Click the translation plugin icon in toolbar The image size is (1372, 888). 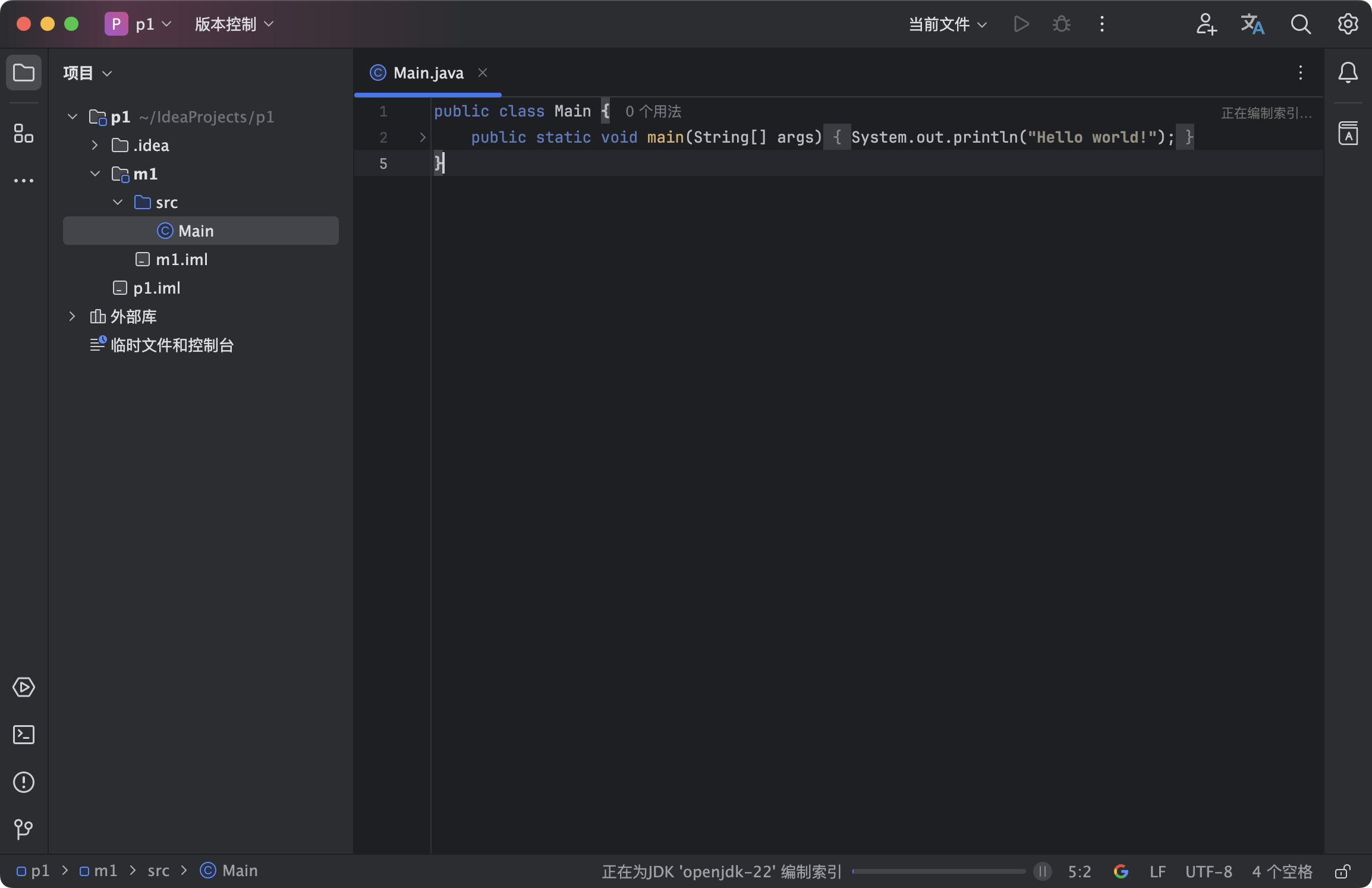(1252, 24)
